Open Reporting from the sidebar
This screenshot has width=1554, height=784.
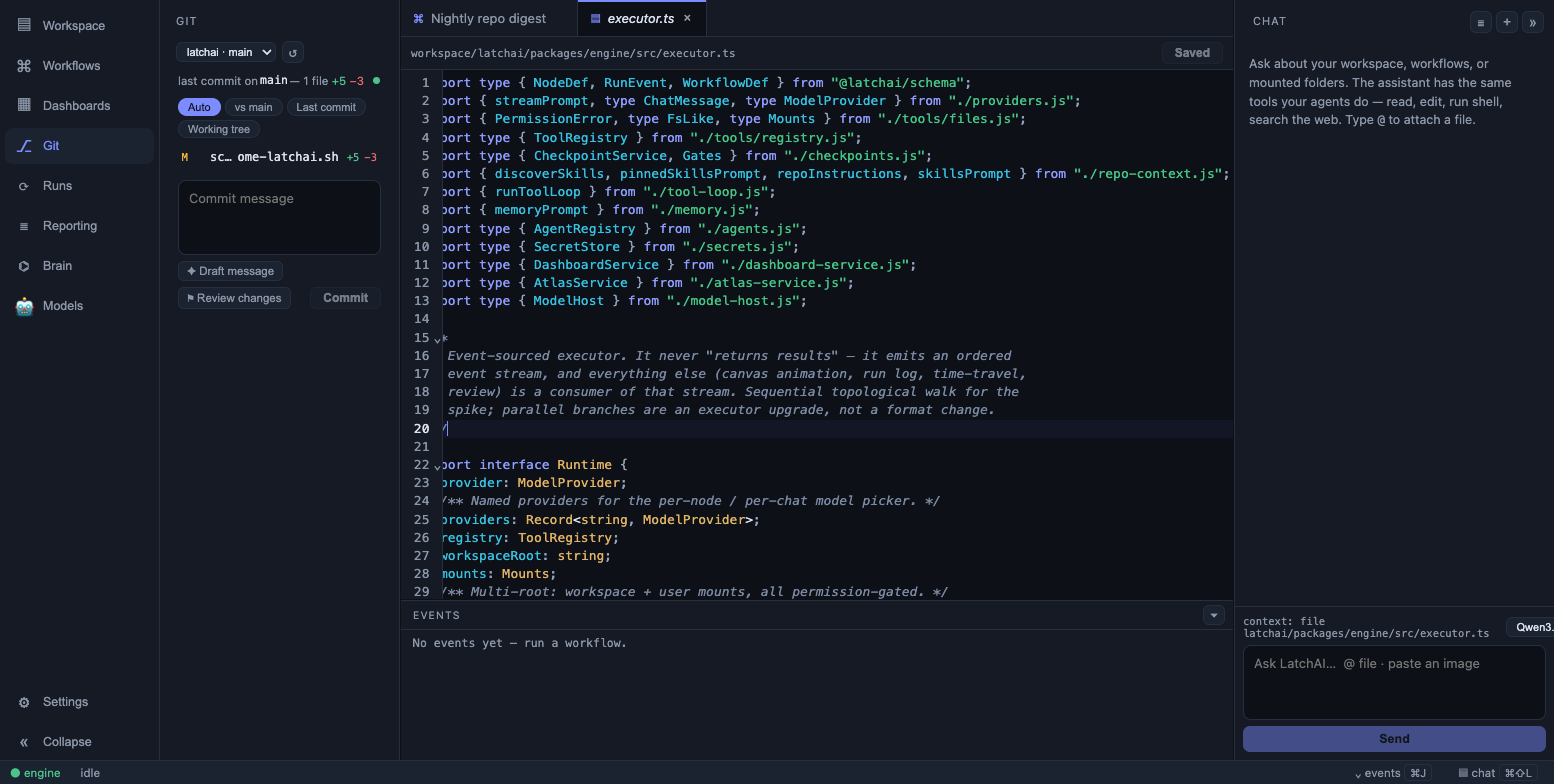pos(78,225)
